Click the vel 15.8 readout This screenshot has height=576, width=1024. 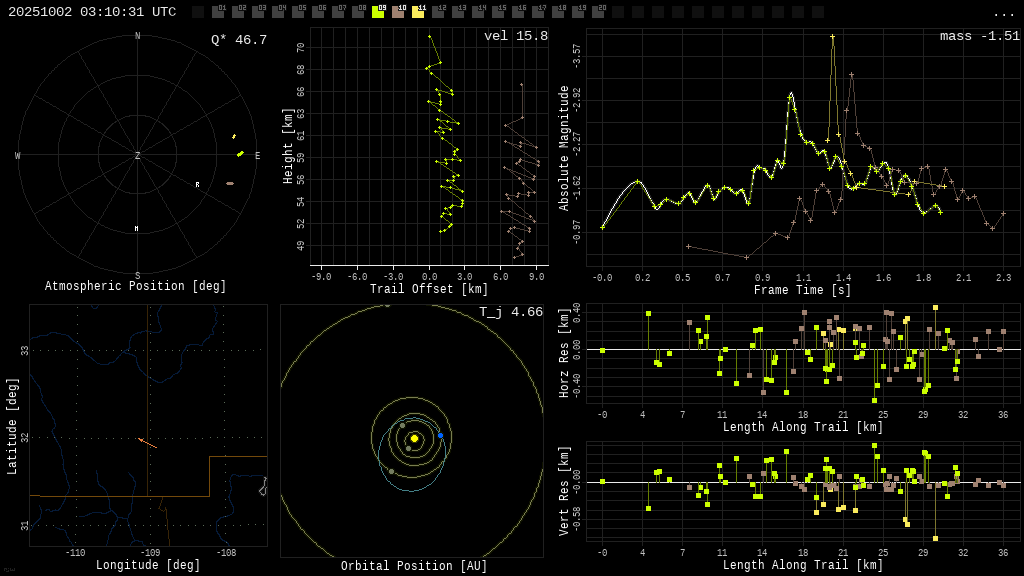coord(515,36)
